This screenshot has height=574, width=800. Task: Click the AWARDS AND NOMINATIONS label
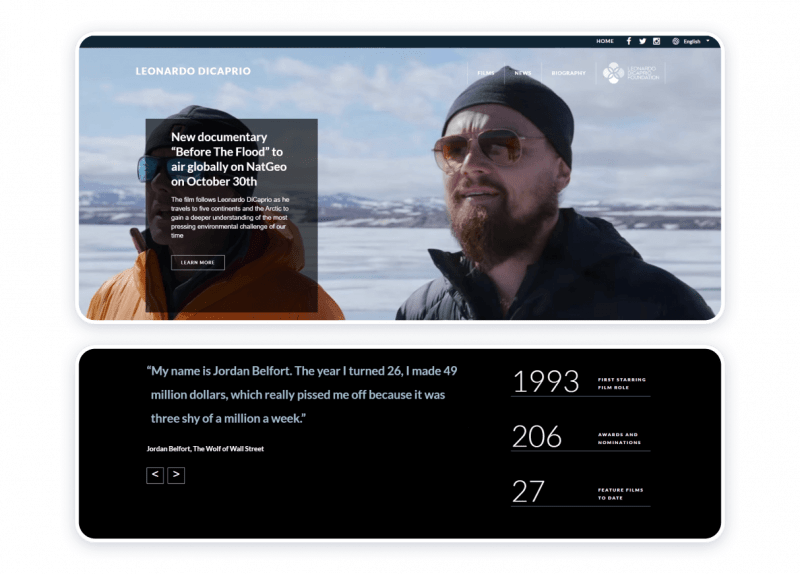coord(619,439)
